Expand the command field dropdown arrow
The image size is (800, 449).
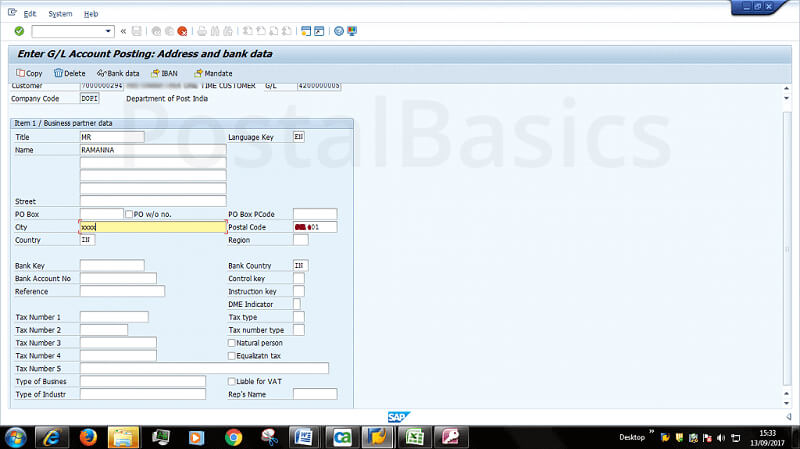(109, 31)
